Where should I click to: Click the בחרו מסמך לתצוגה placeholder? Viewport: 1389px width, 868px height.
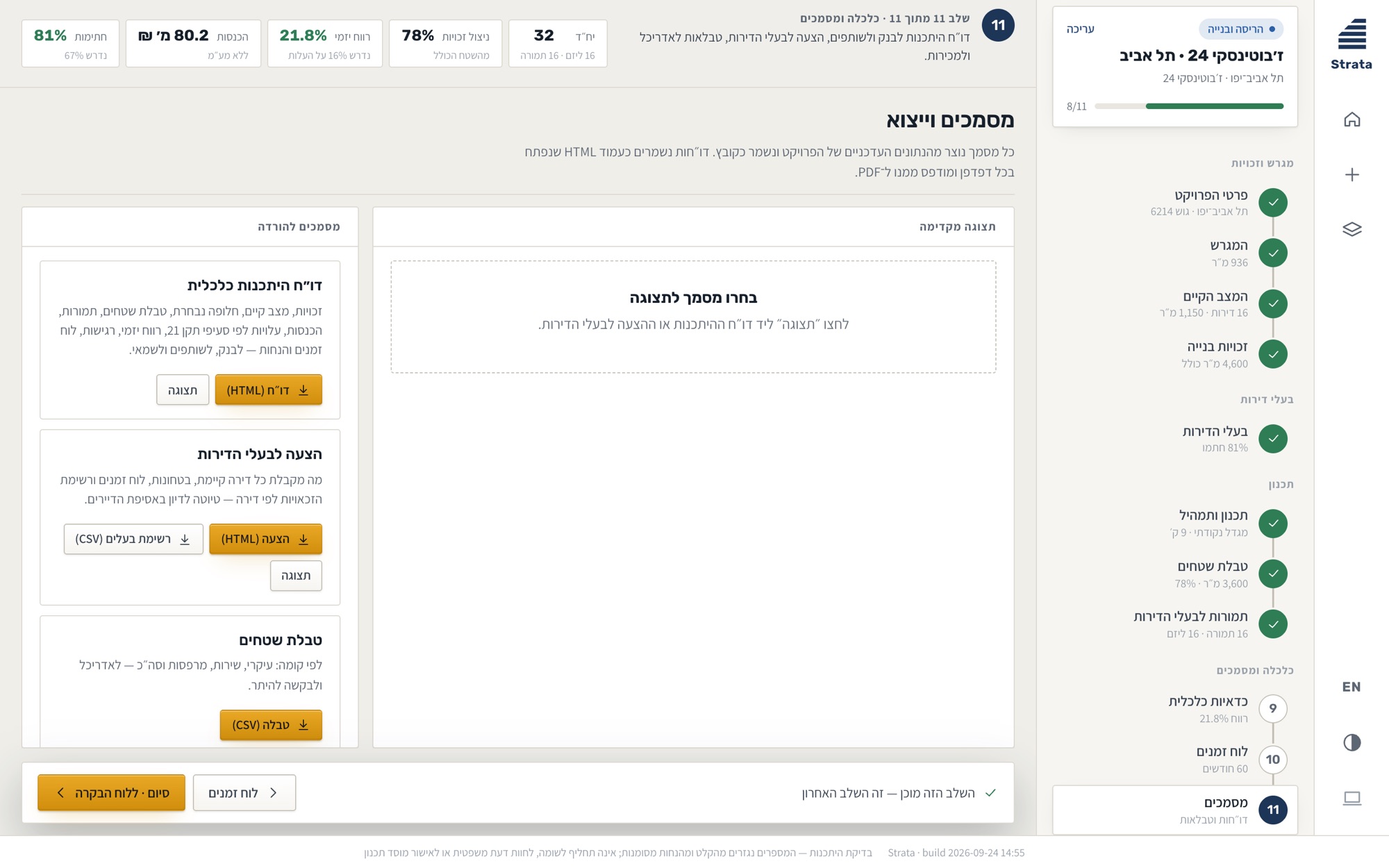pos(693,317)
